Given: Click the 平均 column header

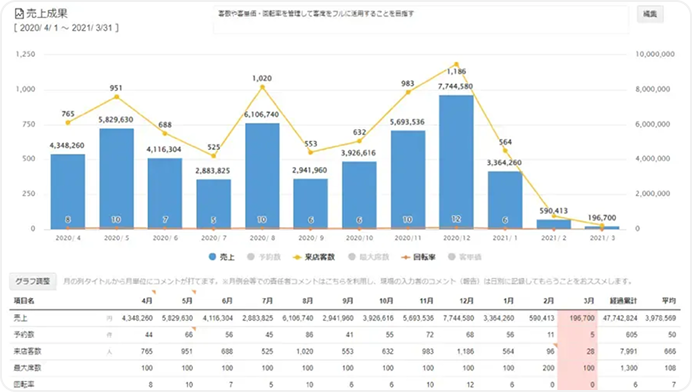Looking at the screenshot, I should point(669,301).
